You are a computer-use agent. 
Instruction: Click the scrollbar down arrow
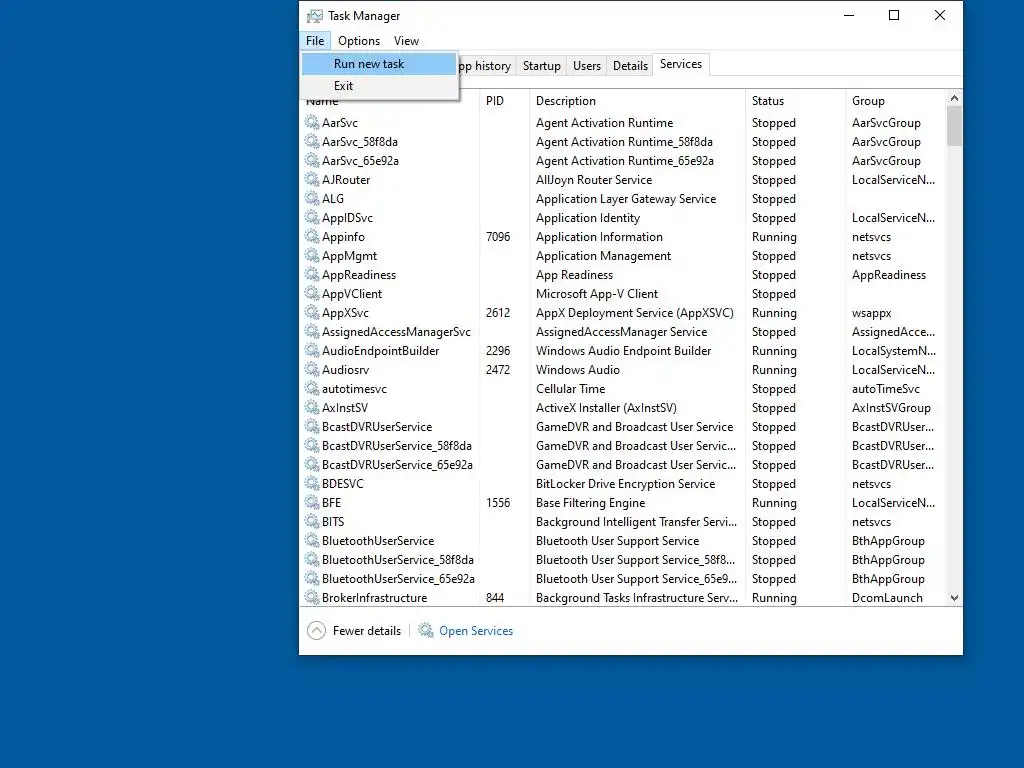pos(954,598)
